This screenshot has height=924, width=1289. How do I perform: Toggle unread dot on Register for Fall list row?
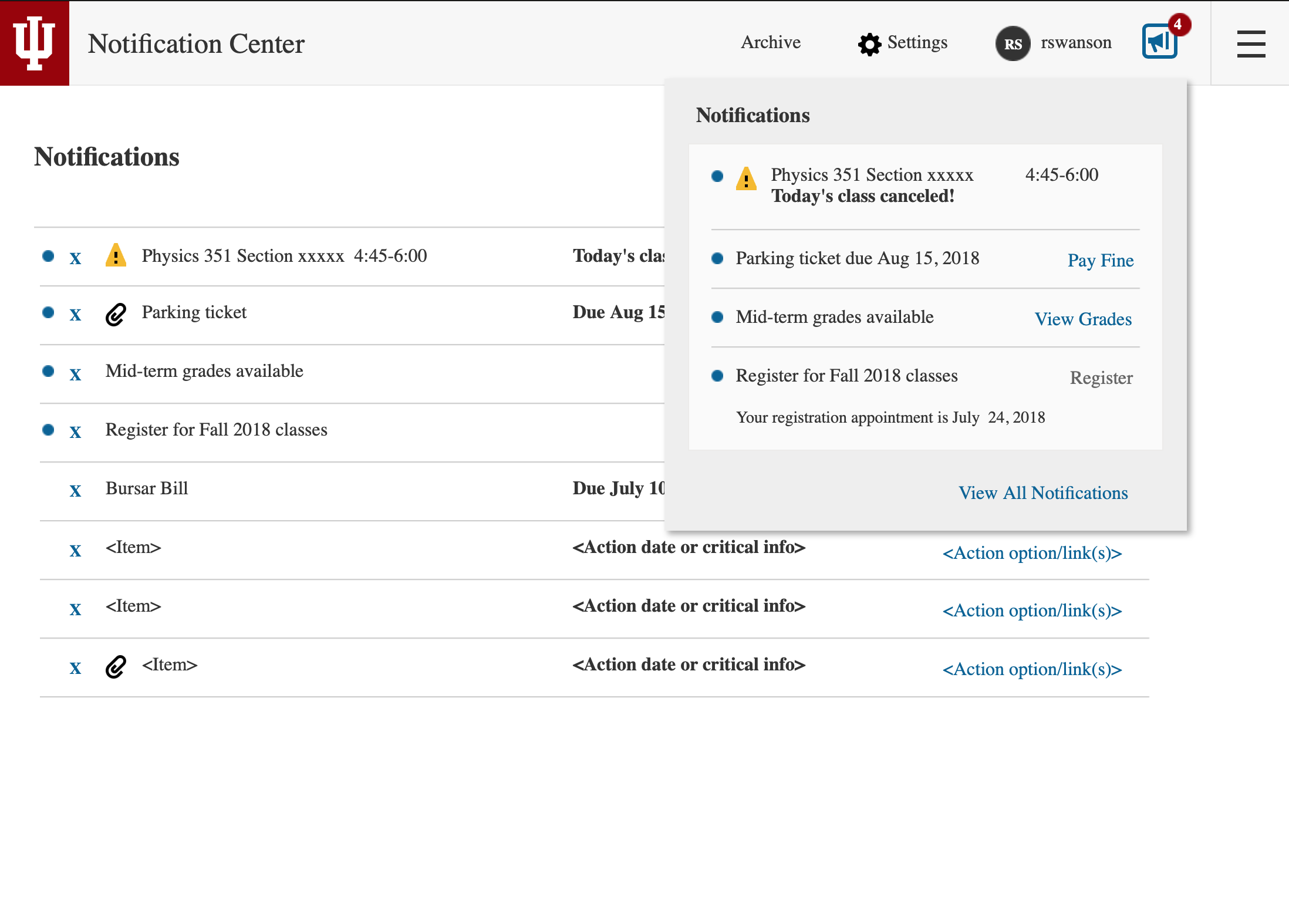pos(48,430)
